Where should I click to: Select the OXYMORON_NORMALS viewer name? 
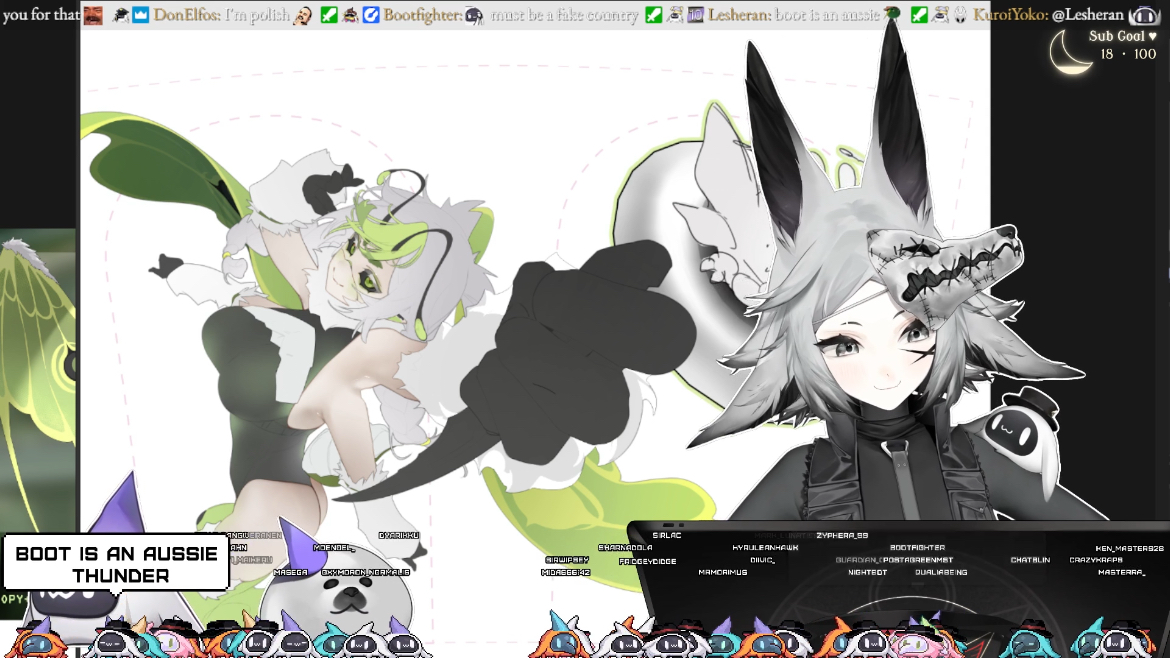(365, 572)
